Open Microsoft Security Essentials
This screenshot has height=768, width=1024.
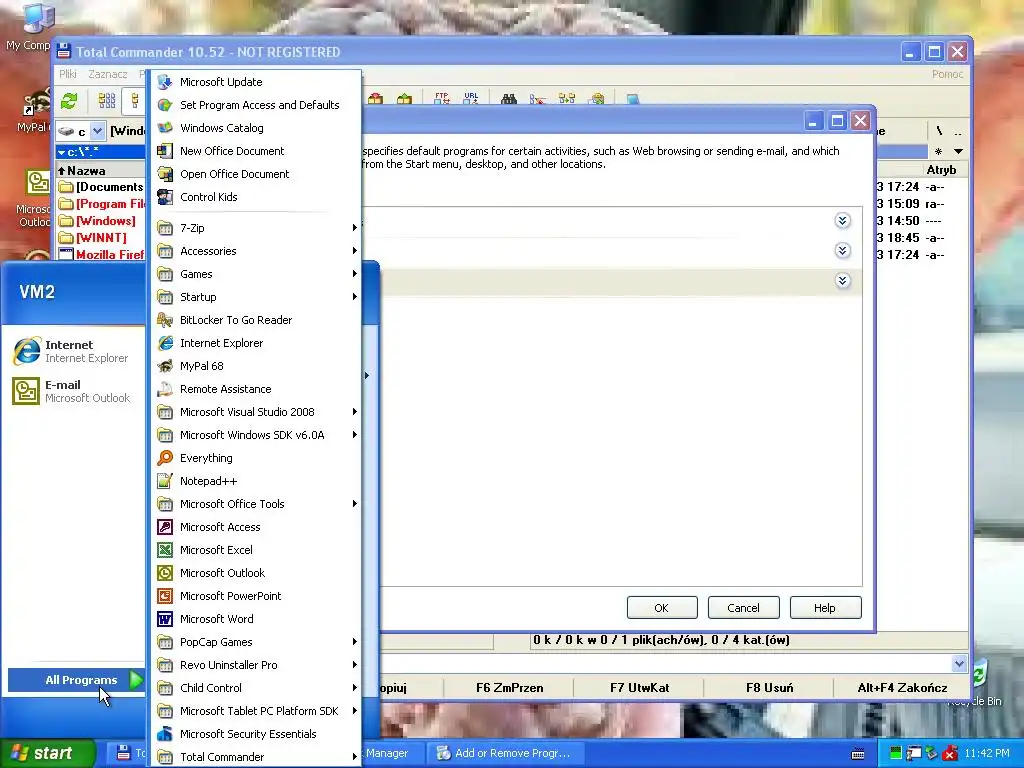(256, 734)
